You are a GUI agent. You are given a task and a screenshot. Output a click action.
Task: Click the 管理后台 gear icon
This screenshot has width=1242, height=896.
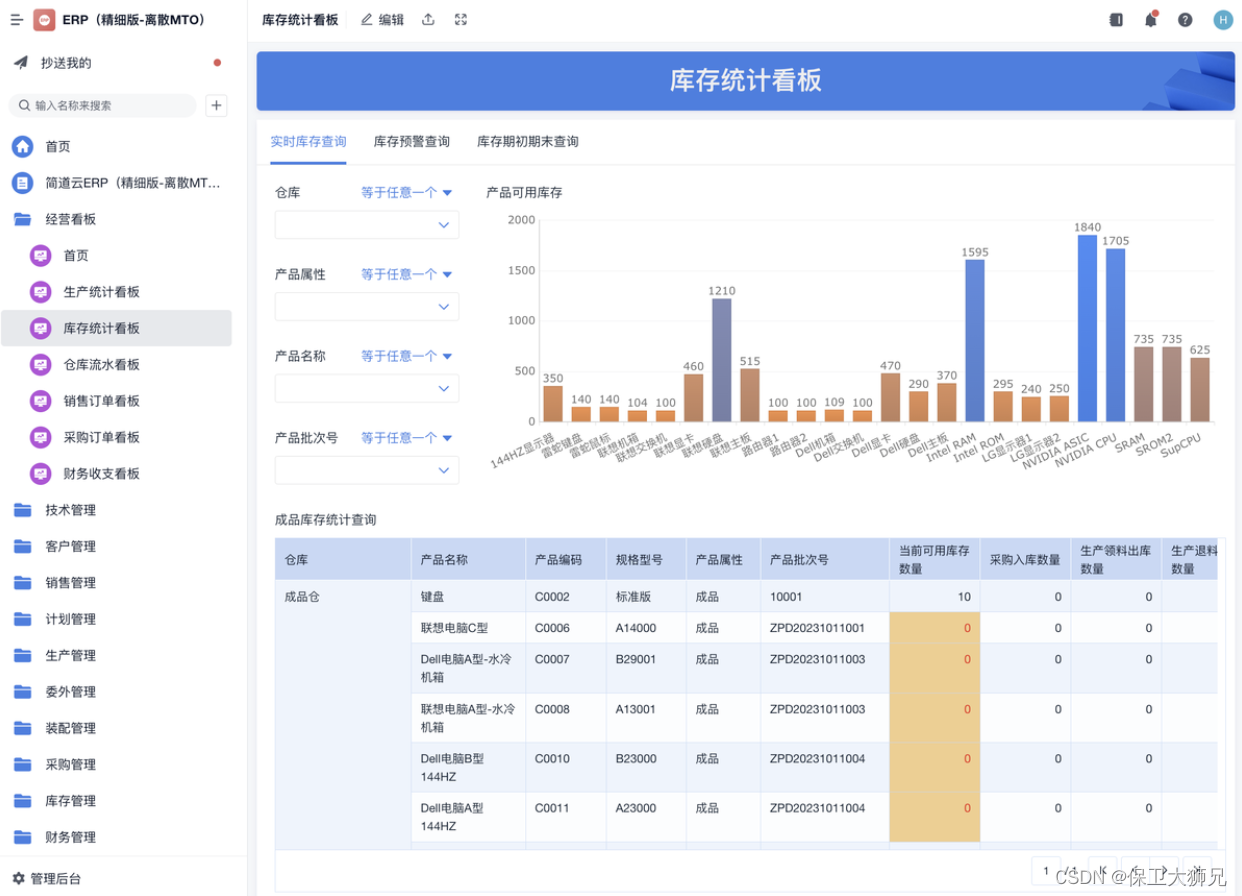pyautogui.click(x=19, y=879)
